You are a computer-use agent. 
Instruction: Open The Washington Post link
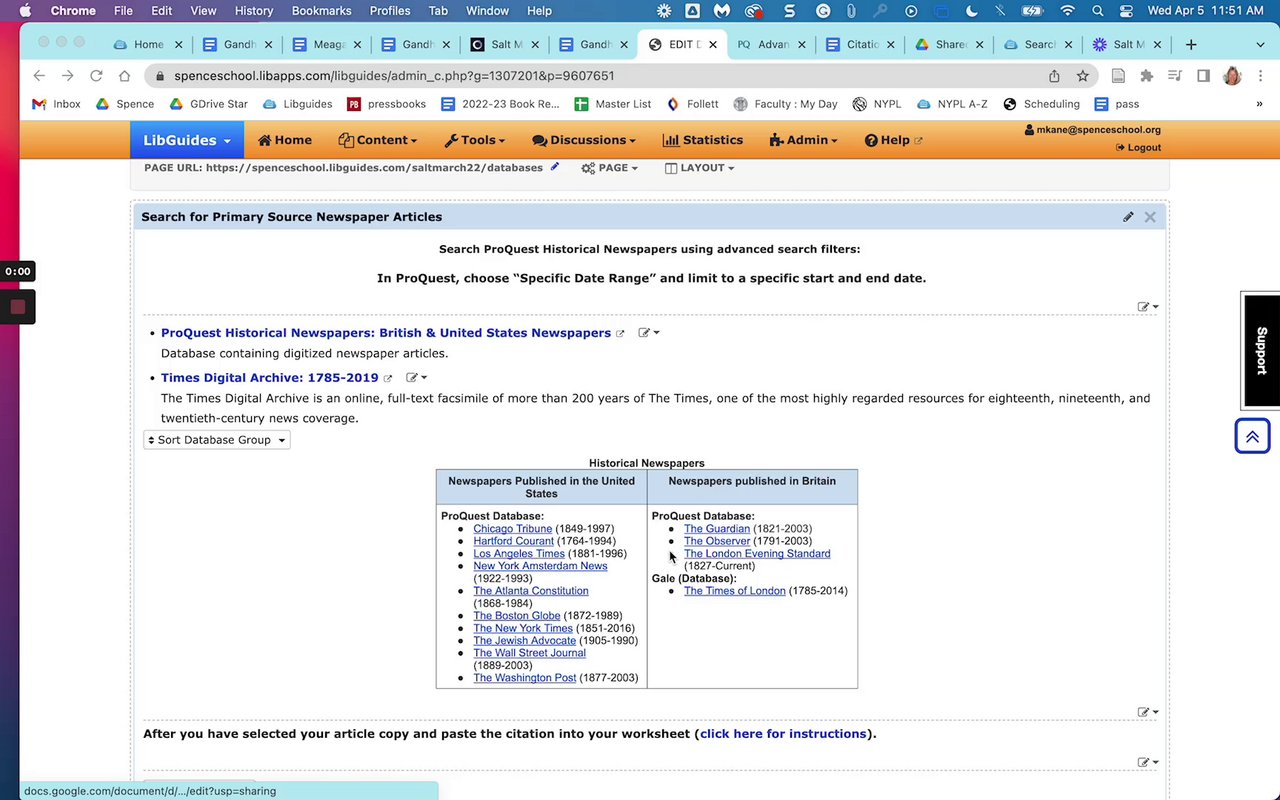point(525,678)
